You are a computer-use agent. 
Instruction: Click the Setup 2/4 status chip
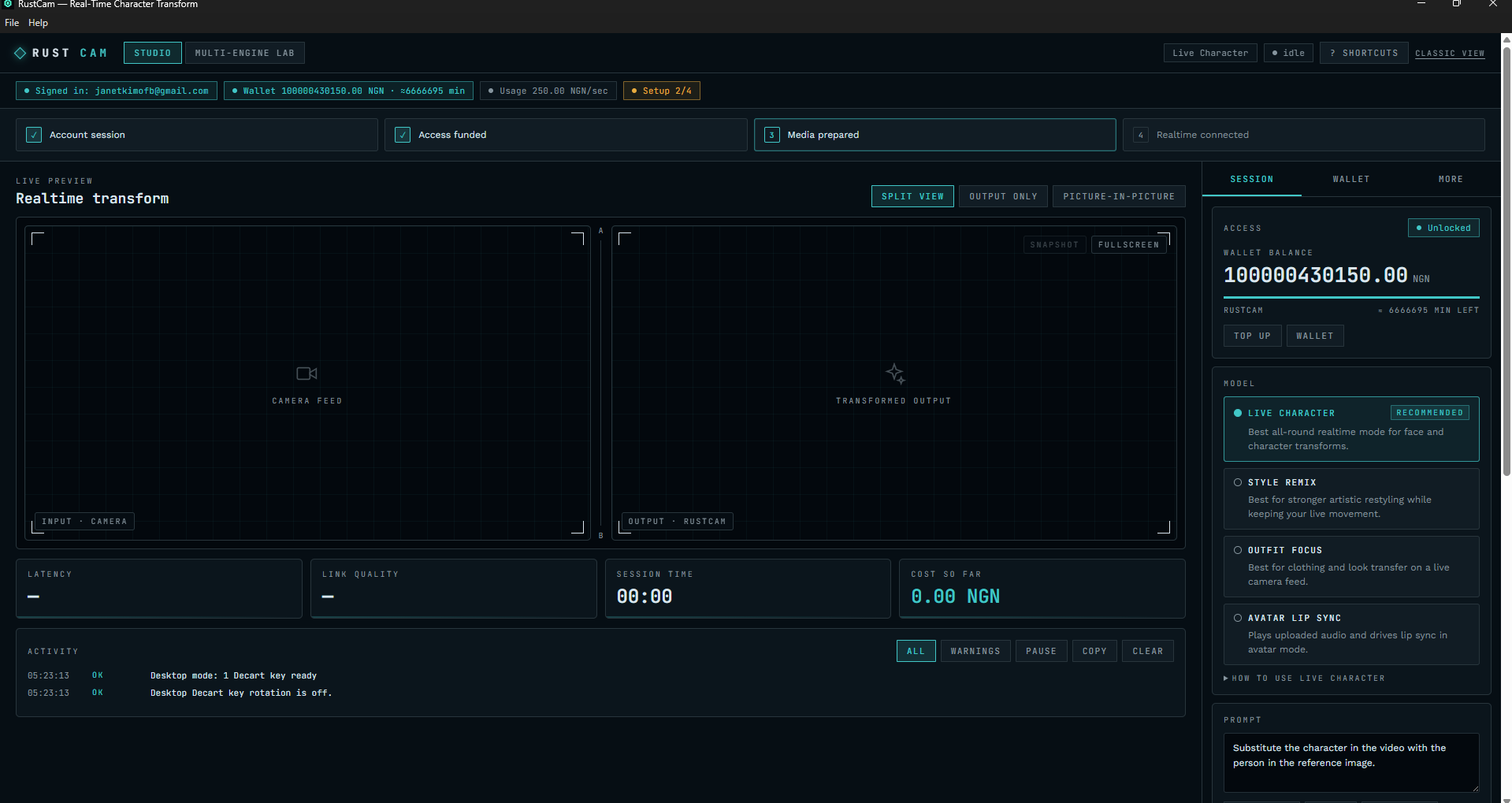tap(661, 91)
